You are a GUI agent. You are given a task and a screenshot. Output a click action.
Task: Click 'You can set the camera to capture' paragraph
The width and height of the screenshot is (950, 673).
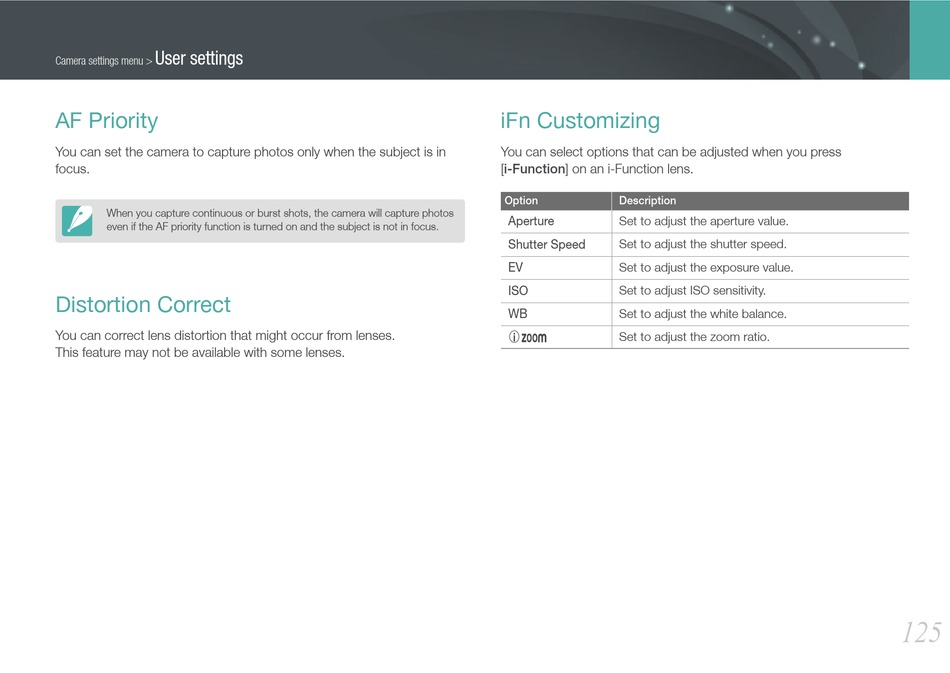250,161
